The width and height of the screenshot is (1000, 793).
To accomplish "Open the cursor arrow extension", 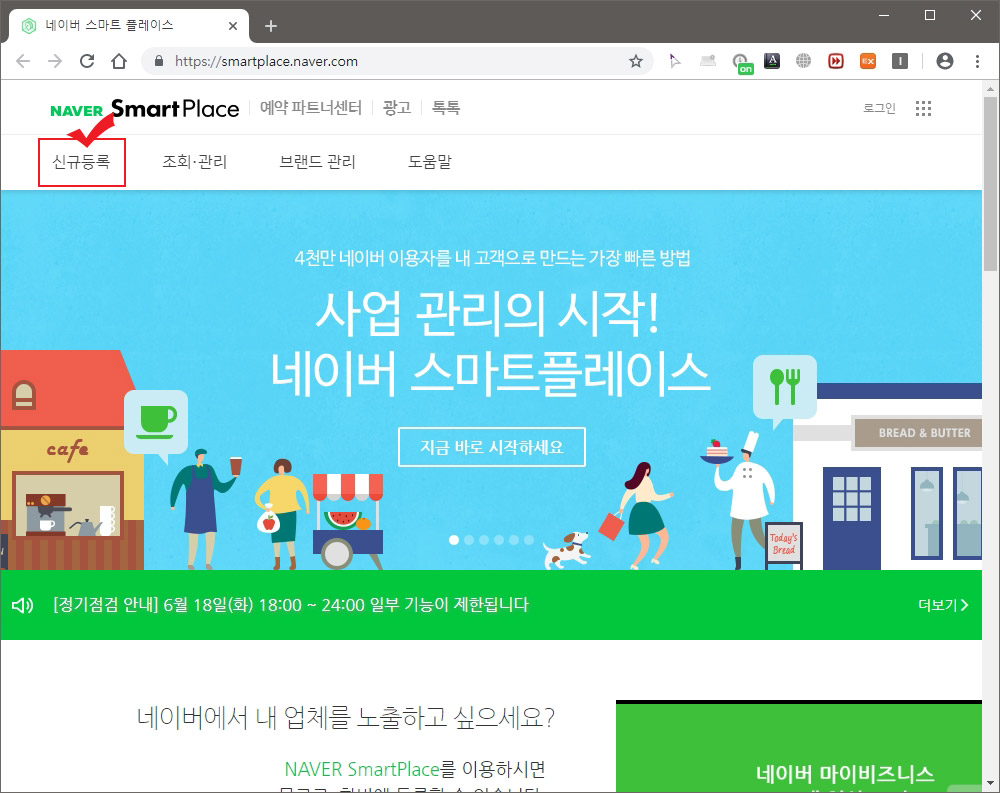I will tap(675, 61).
